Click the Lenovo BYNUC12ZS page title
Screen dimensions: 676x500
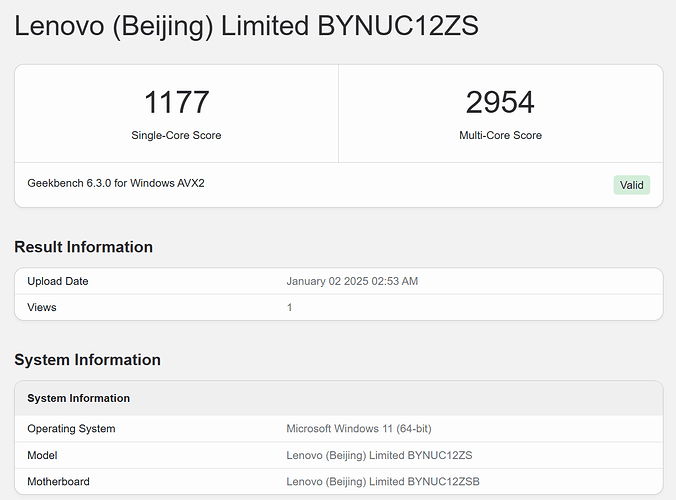pos(246,26)
